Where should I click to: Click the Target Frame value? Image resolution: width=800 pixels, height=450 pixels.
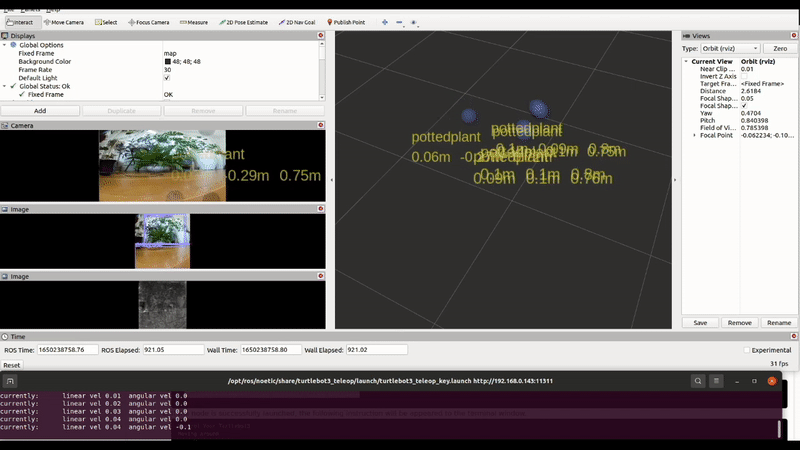[x=762, y=84]
